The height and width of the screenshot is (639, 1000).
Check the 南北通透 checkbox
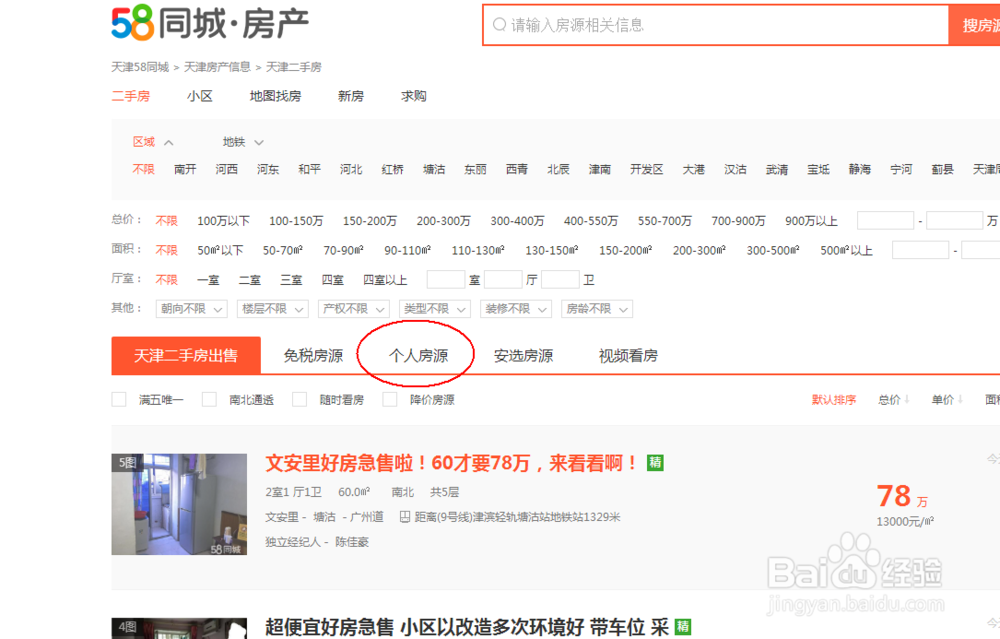pos(209,399)
